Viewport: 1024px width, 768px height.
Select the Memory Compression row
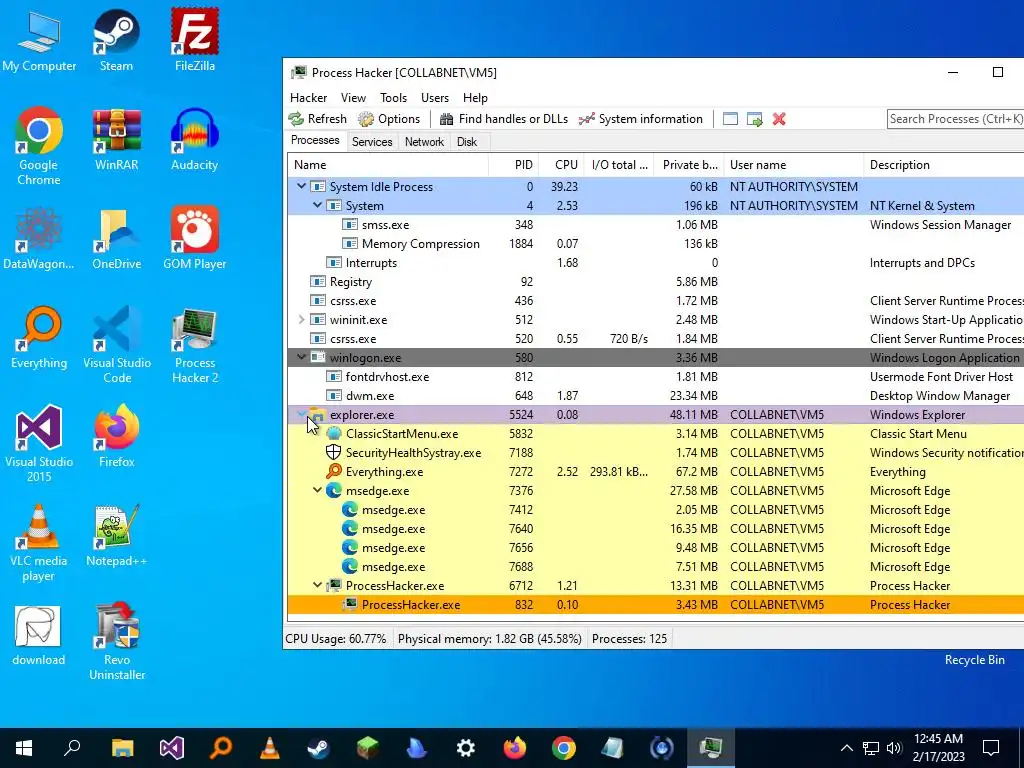tap(656, 244)
